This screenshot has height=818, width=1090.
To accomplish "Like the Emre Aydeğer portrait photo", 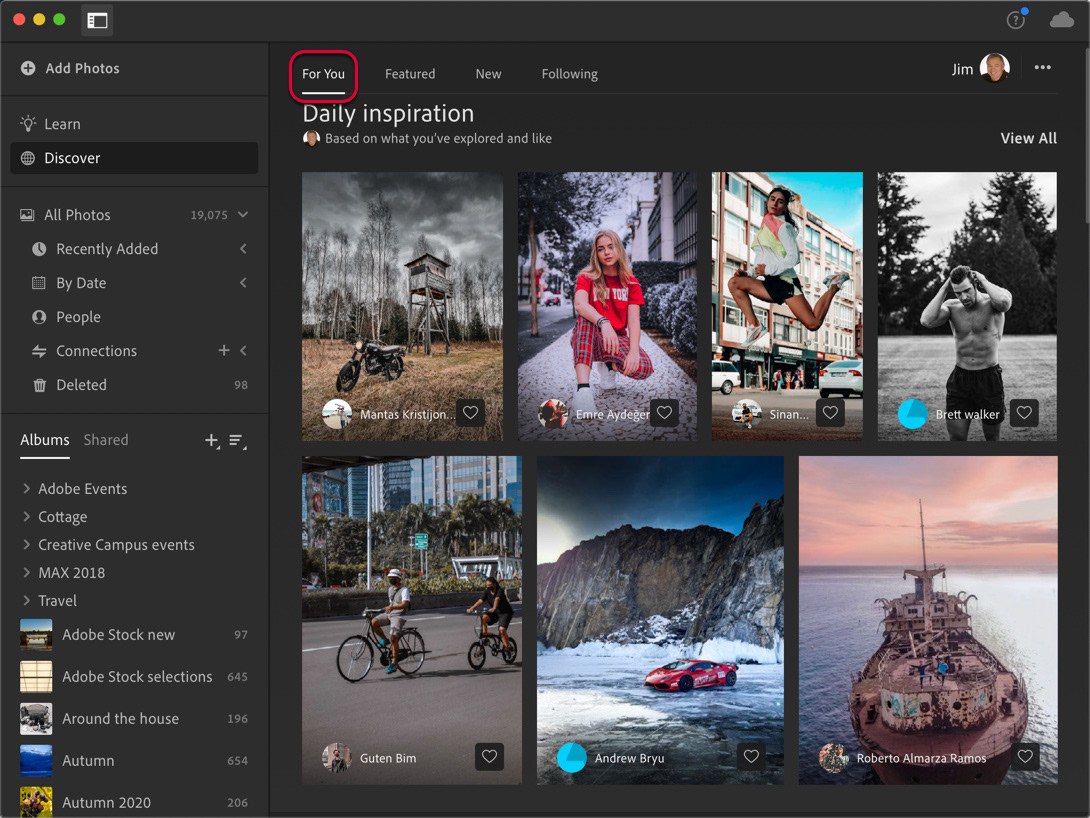I will 665,413.
